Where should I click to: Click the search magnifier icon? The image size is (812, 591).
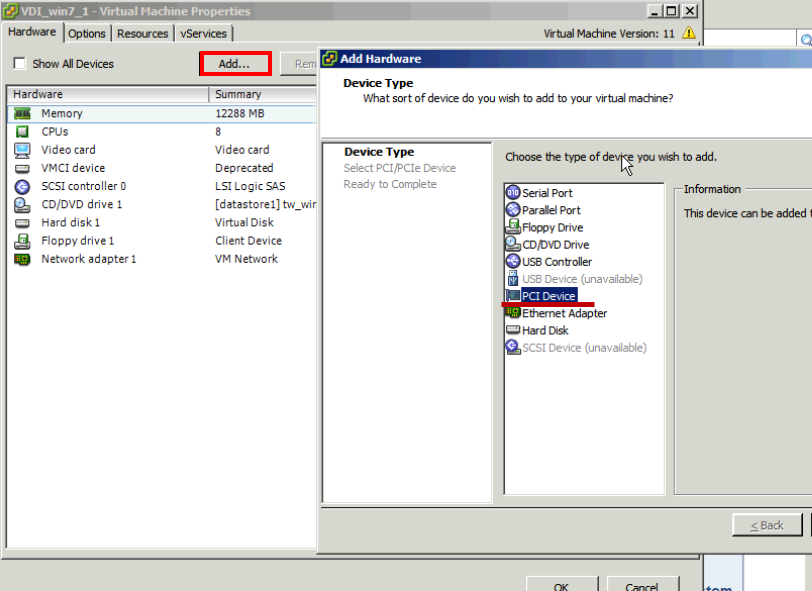(x=805, y=38)
